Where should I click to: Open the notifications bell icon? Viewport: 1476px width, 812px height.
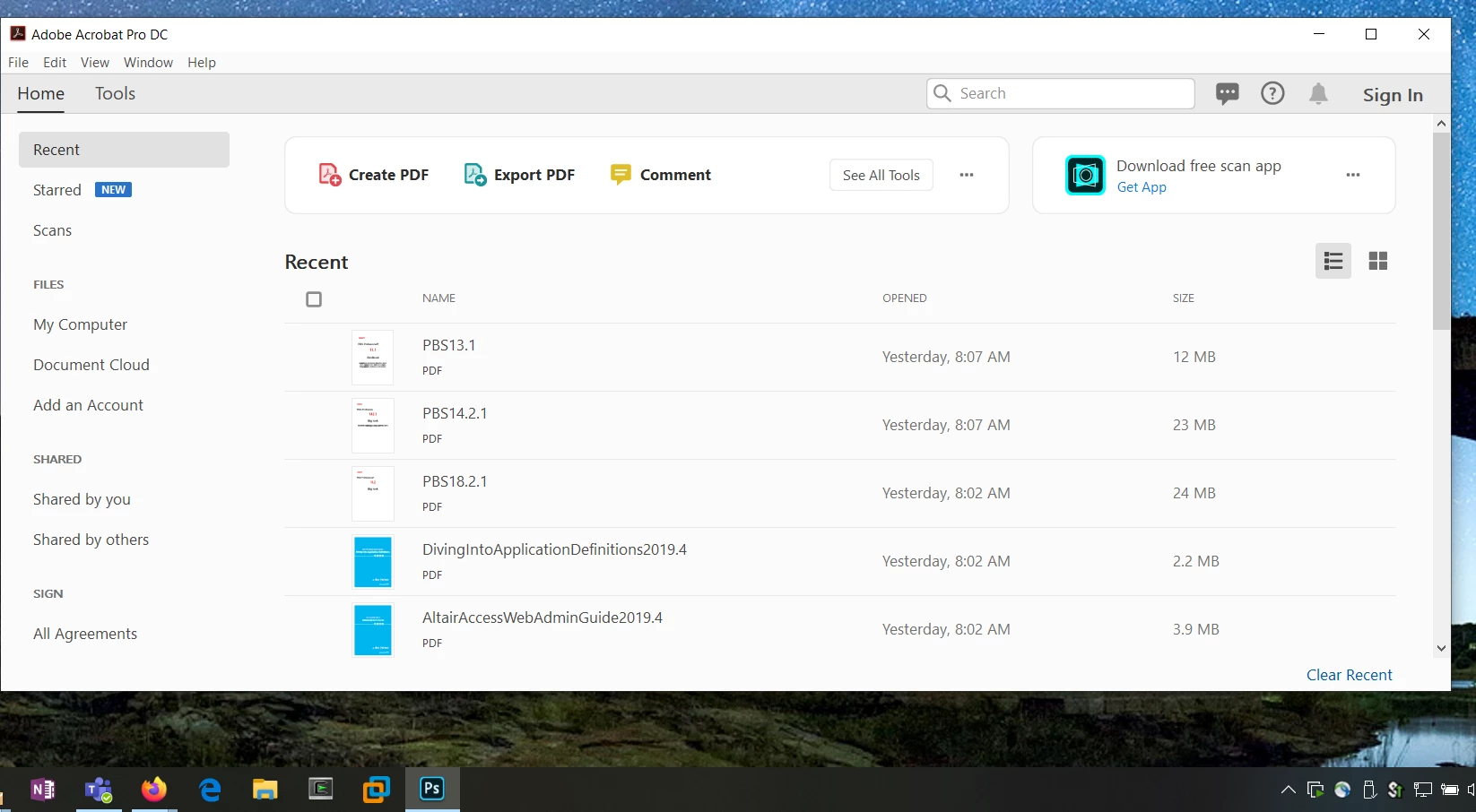(x=1318, y=93)
